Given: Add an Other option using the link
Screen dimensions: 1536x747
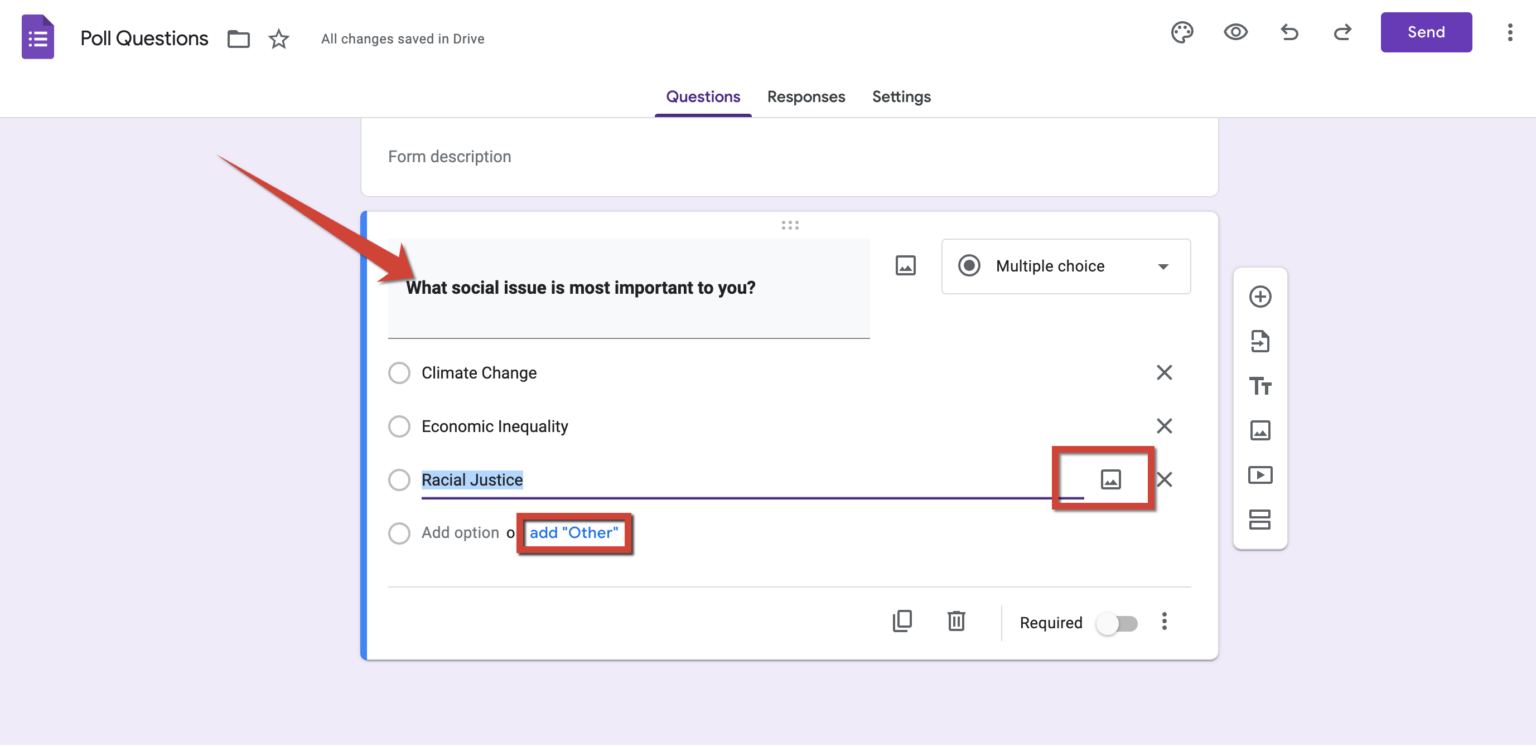Looking at the screenshot, I should (574, 532).
